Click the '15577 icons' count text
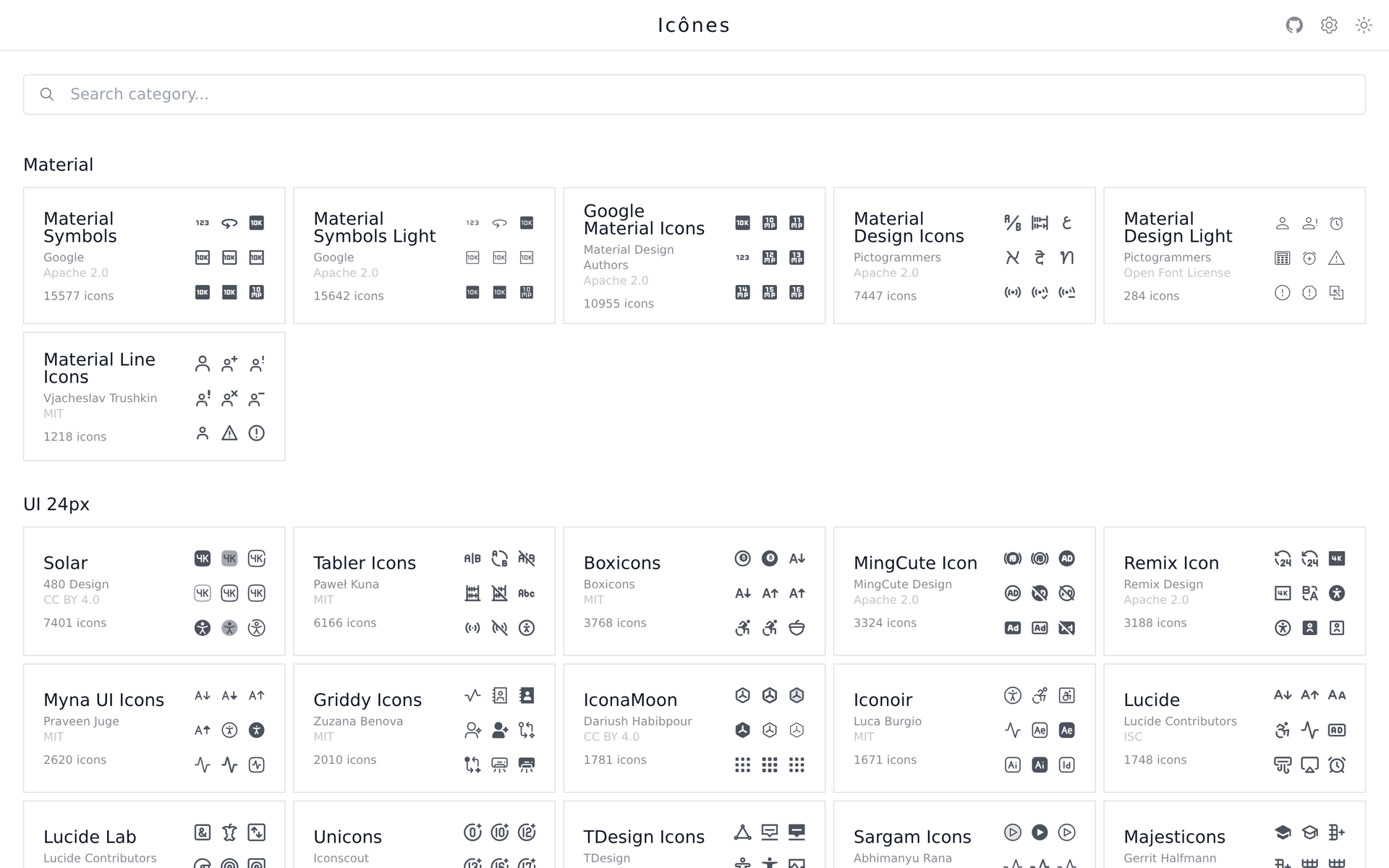1389x868 pixels. tap(79, 296)
